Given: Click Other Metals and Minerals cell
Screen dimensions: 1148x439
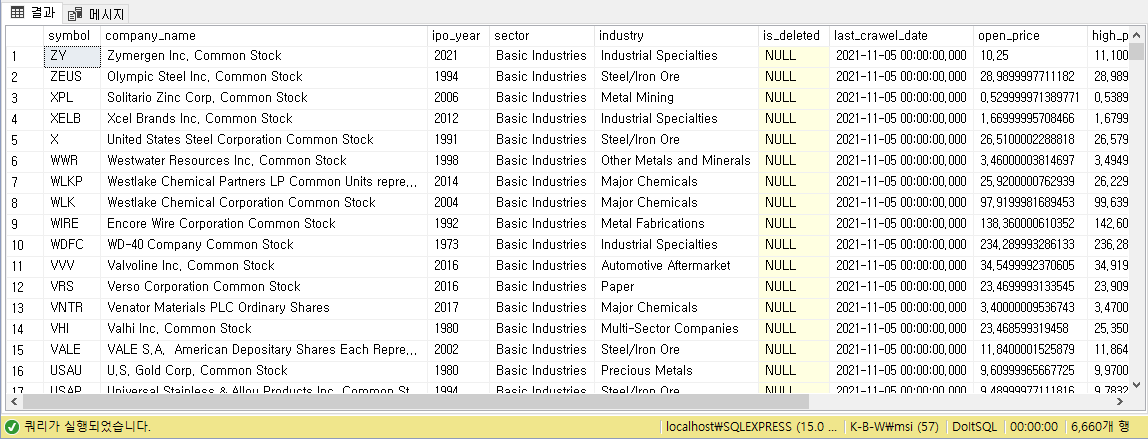Looking at the screenshot, I should (676, 160).
